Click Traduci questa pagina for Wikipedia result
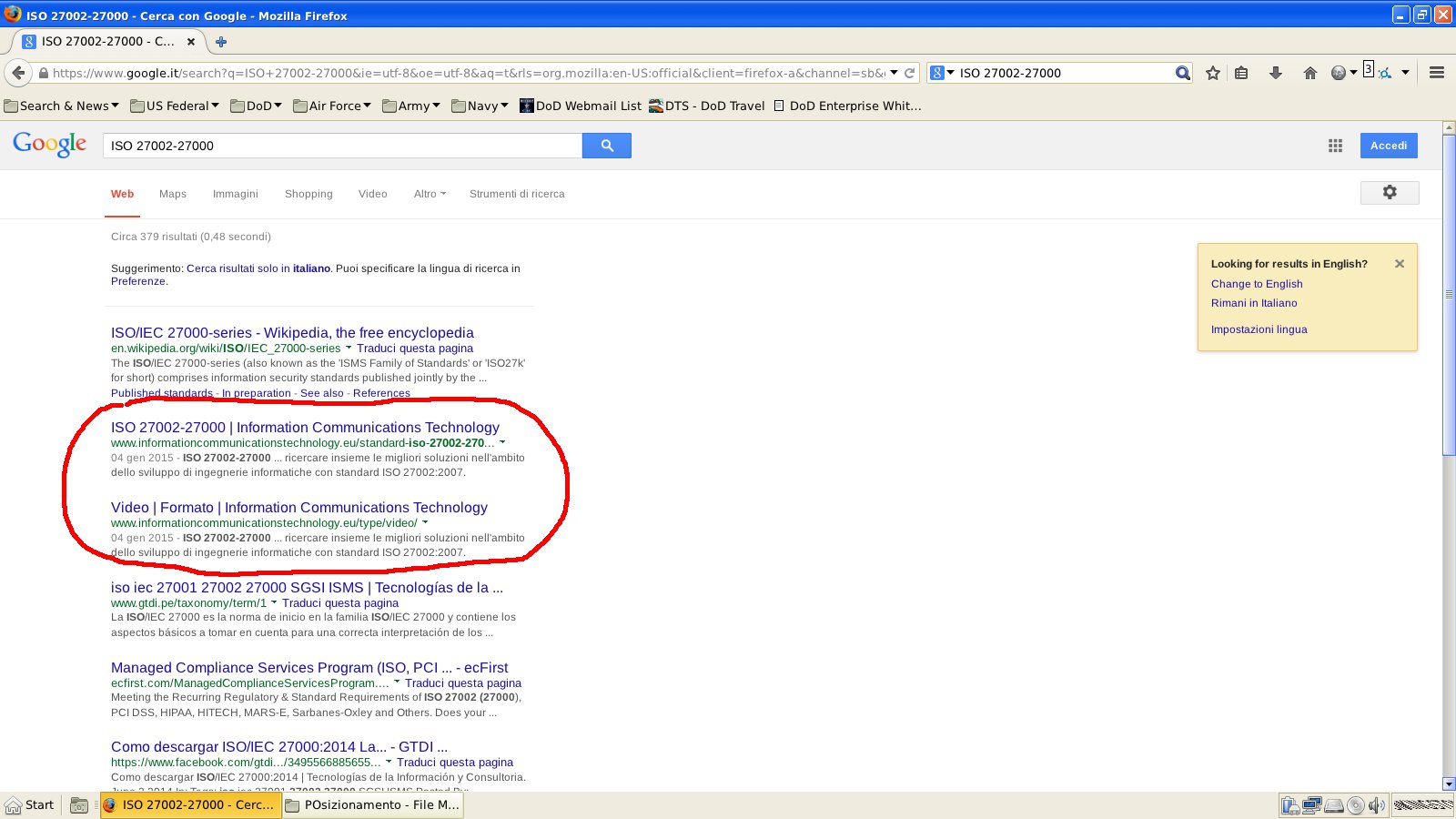The image size is (1456, 819). (415, 349)
